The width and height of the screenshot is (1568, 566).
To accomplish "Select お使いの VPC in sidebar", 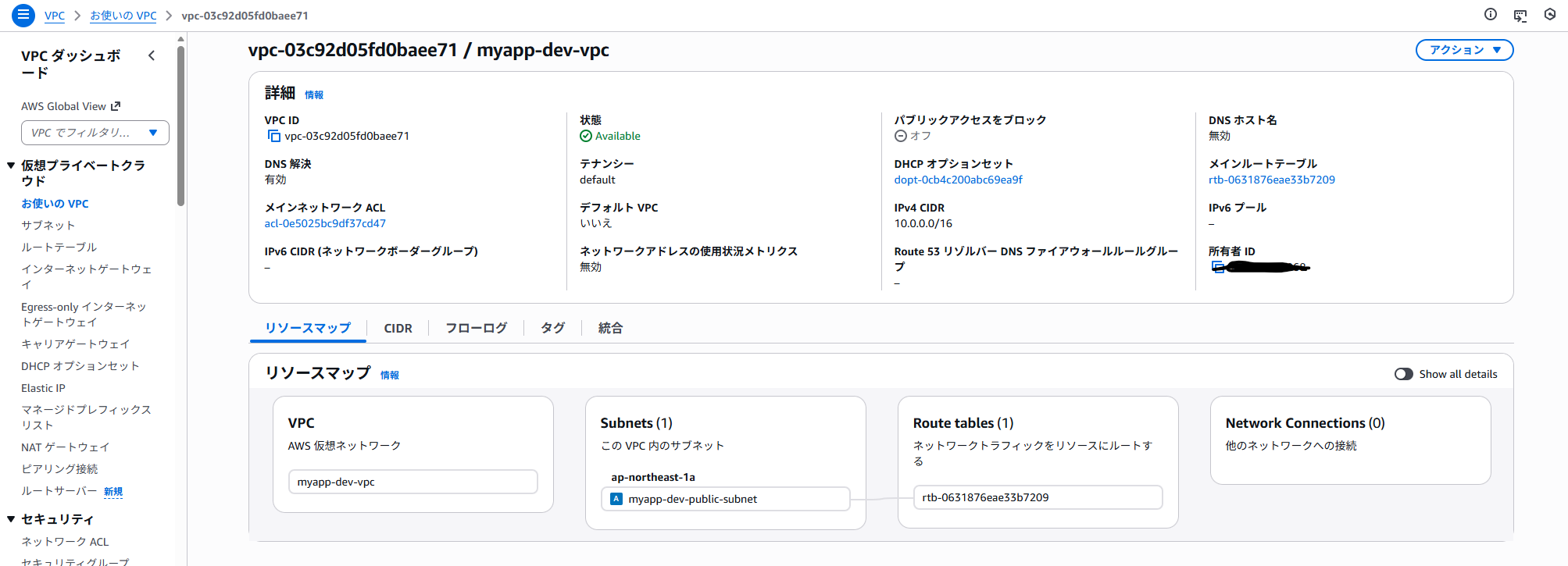I will pos(55,204).
